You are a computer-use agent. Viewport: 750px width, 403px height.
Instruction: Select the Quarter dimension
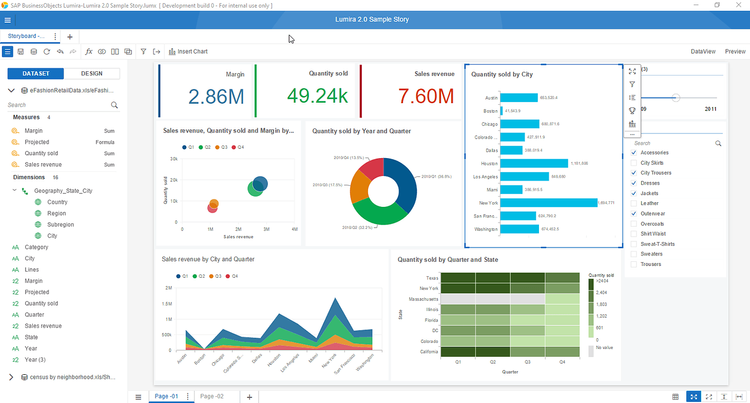coord(34,315)
